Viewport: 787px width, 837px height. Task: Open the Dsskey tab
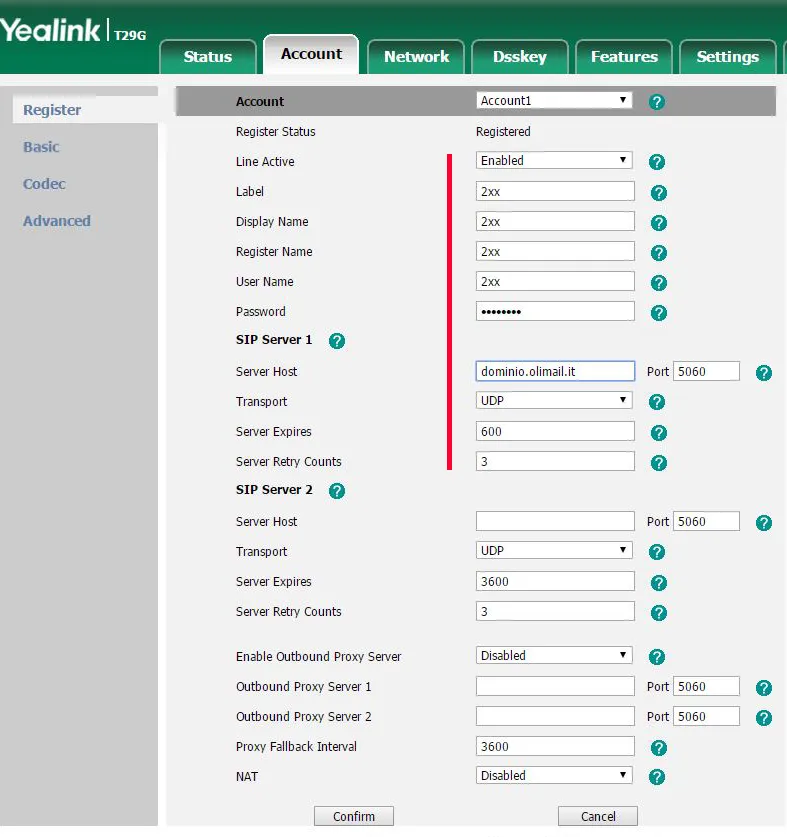click(519, 57)
